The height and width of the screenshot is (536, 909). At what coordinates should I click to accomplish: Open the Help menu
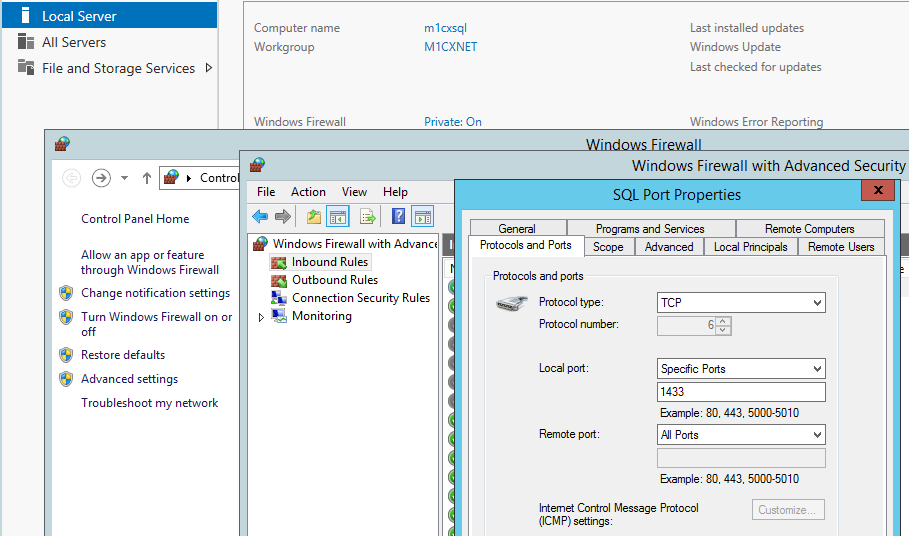point(395,192)
